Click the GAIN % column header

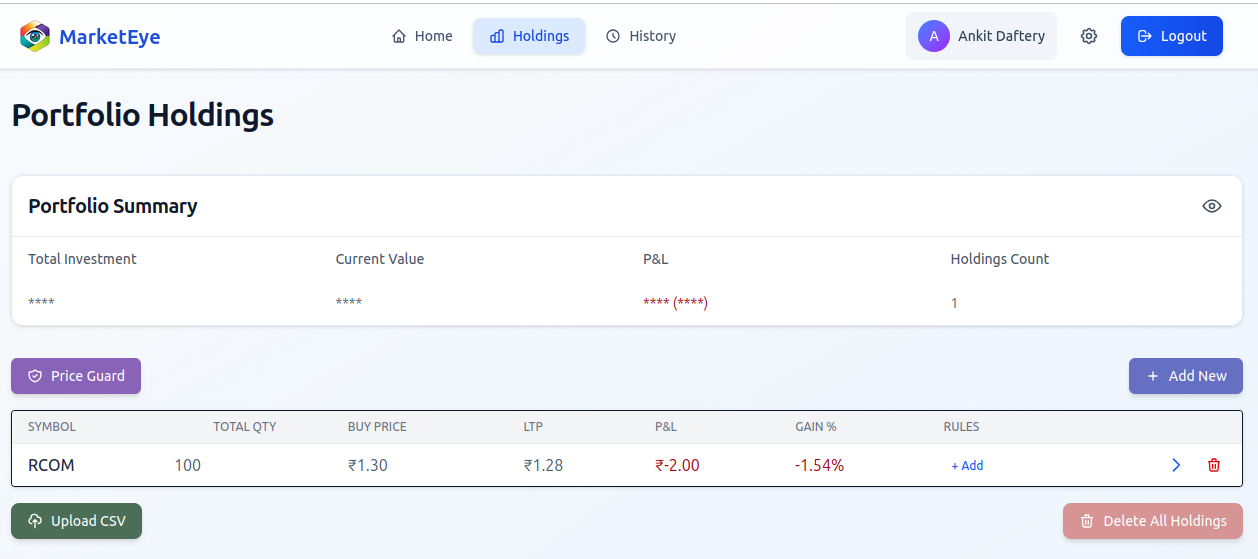[x=815, y=427]
